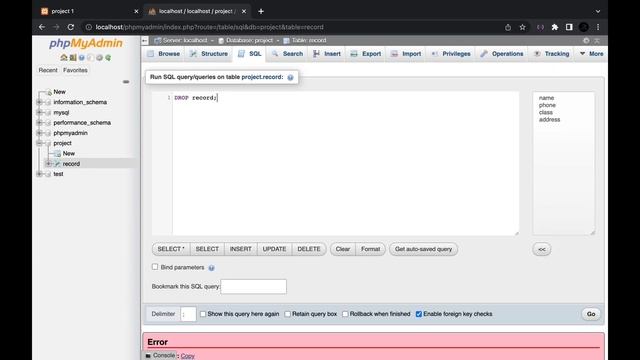
Task: Open Bind parameters help icon
Action: pyautogui.click(x=211, y=268)
